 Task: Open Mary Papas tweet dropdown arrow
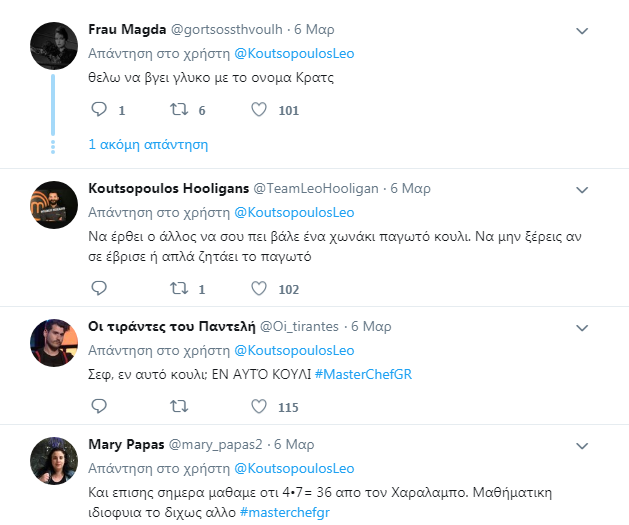tap(583, 444)
